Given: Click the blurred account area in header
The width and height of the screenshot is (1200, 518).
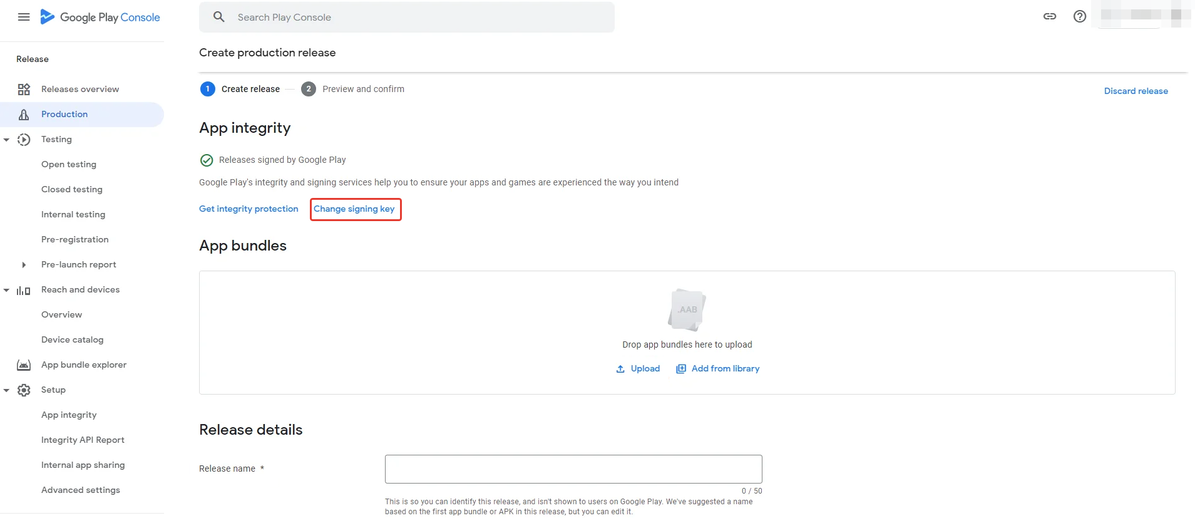Looking at the screenshot, I should [1146, 16].
